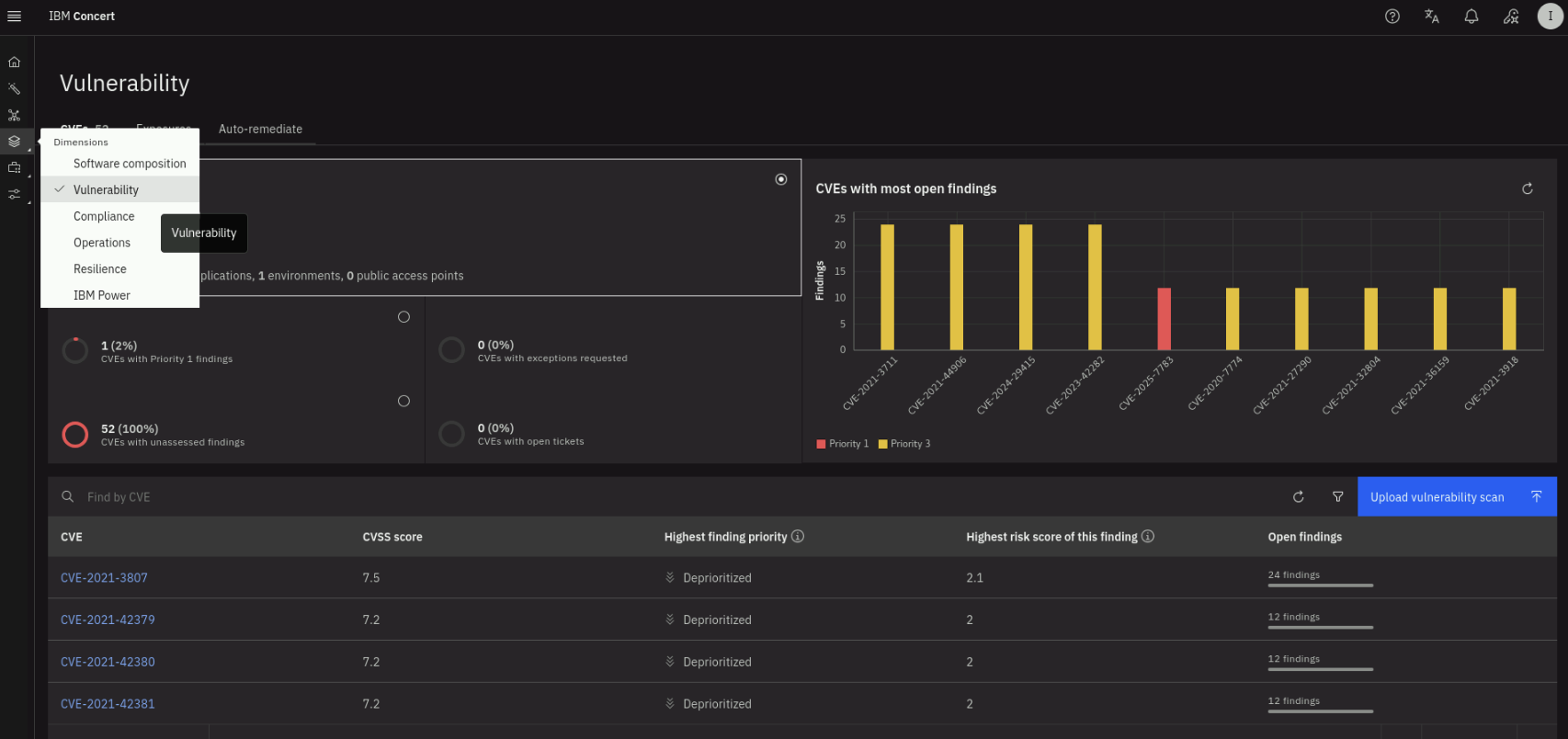Choose Software composition from Dimensions menu
The image size is (1568, 739).
(x=130, y=164)
